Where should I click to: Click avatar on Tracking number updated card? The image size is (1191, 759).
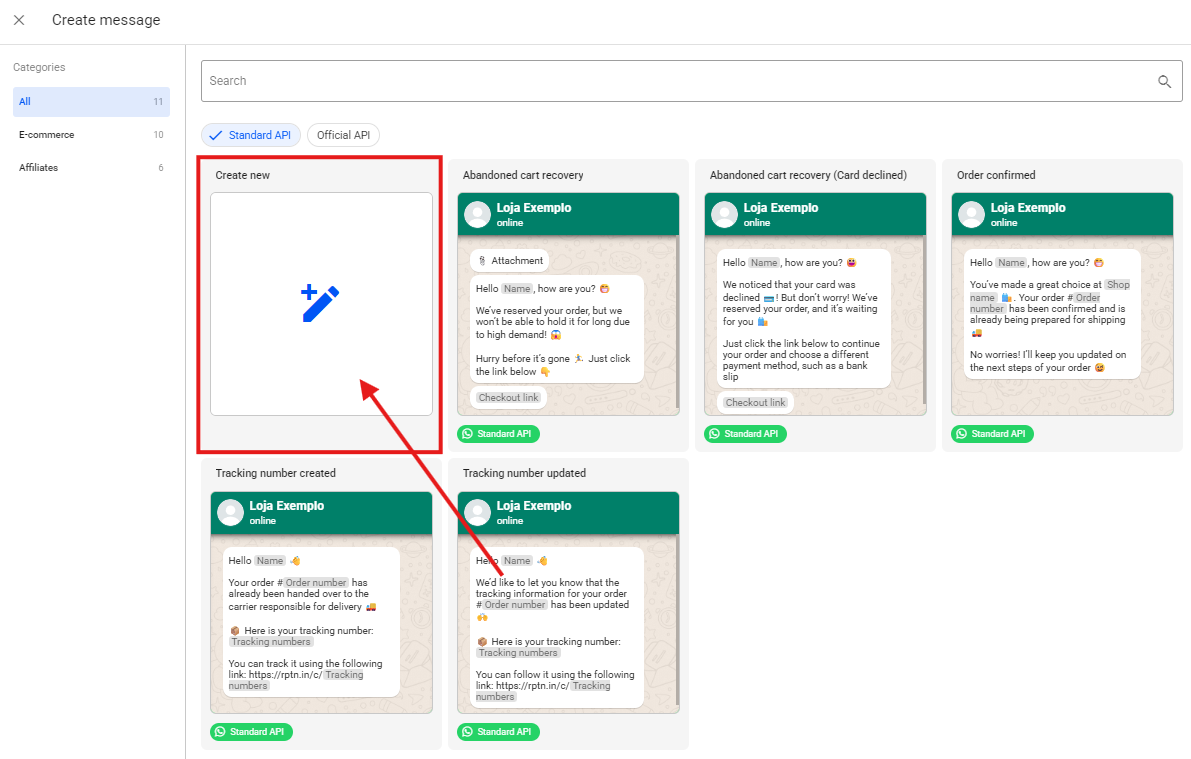pos(477,513)
